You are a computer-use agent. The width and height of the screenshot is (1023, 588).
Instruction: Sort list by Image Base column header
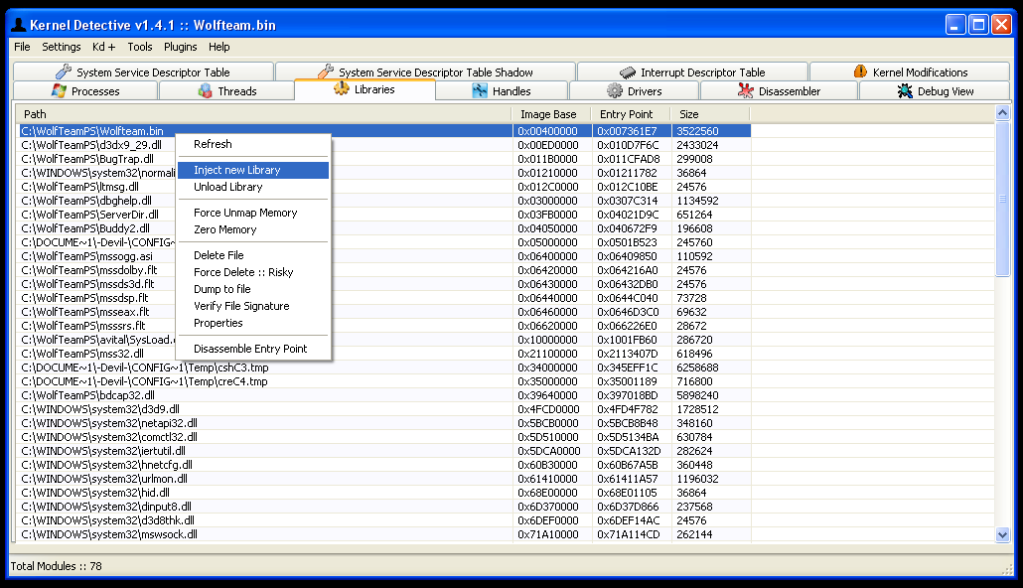click(548, 114)
